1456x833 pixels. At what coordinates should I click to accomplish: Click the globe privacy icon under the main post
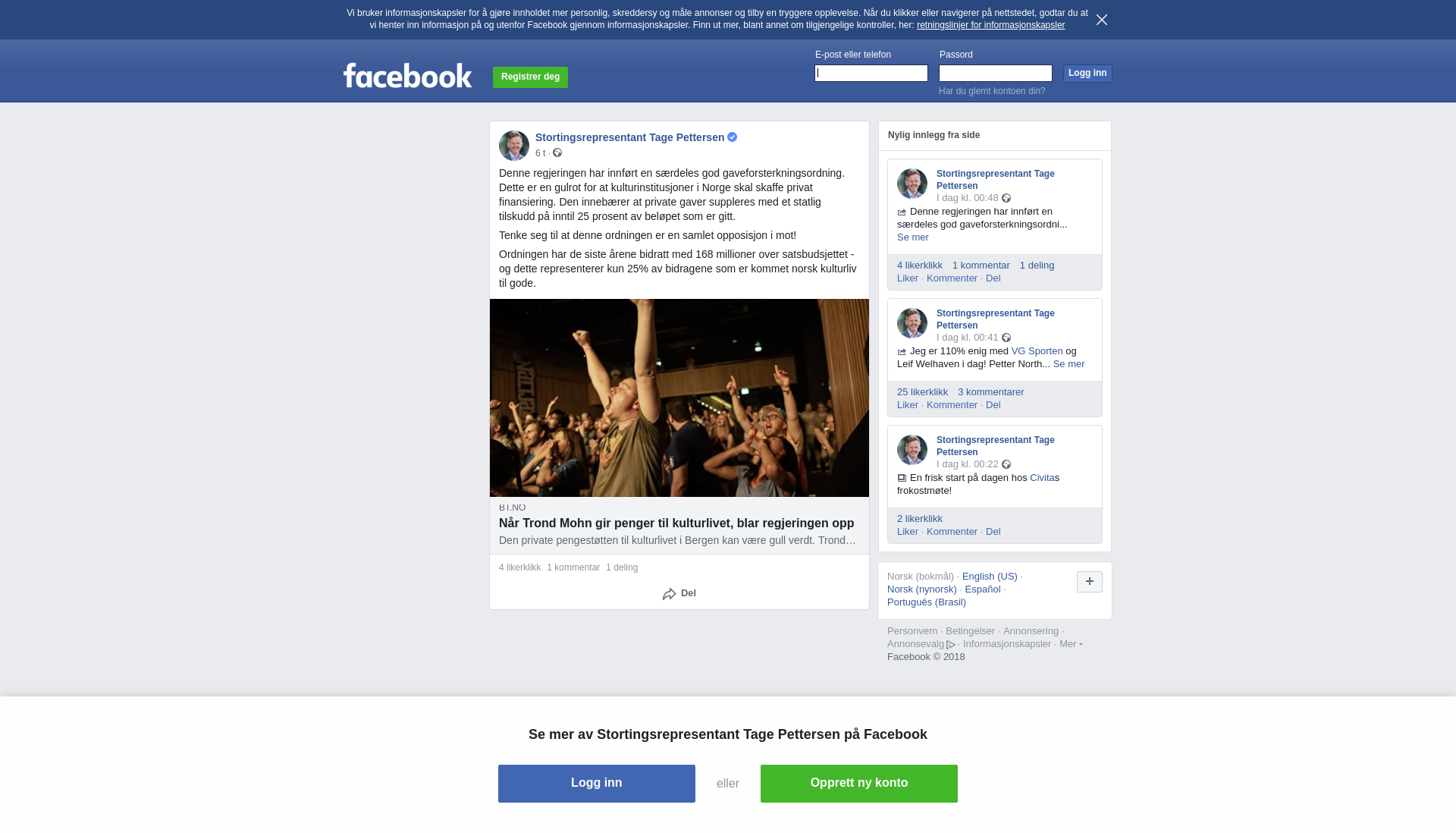pyautogui.click(x=557, y=153)
